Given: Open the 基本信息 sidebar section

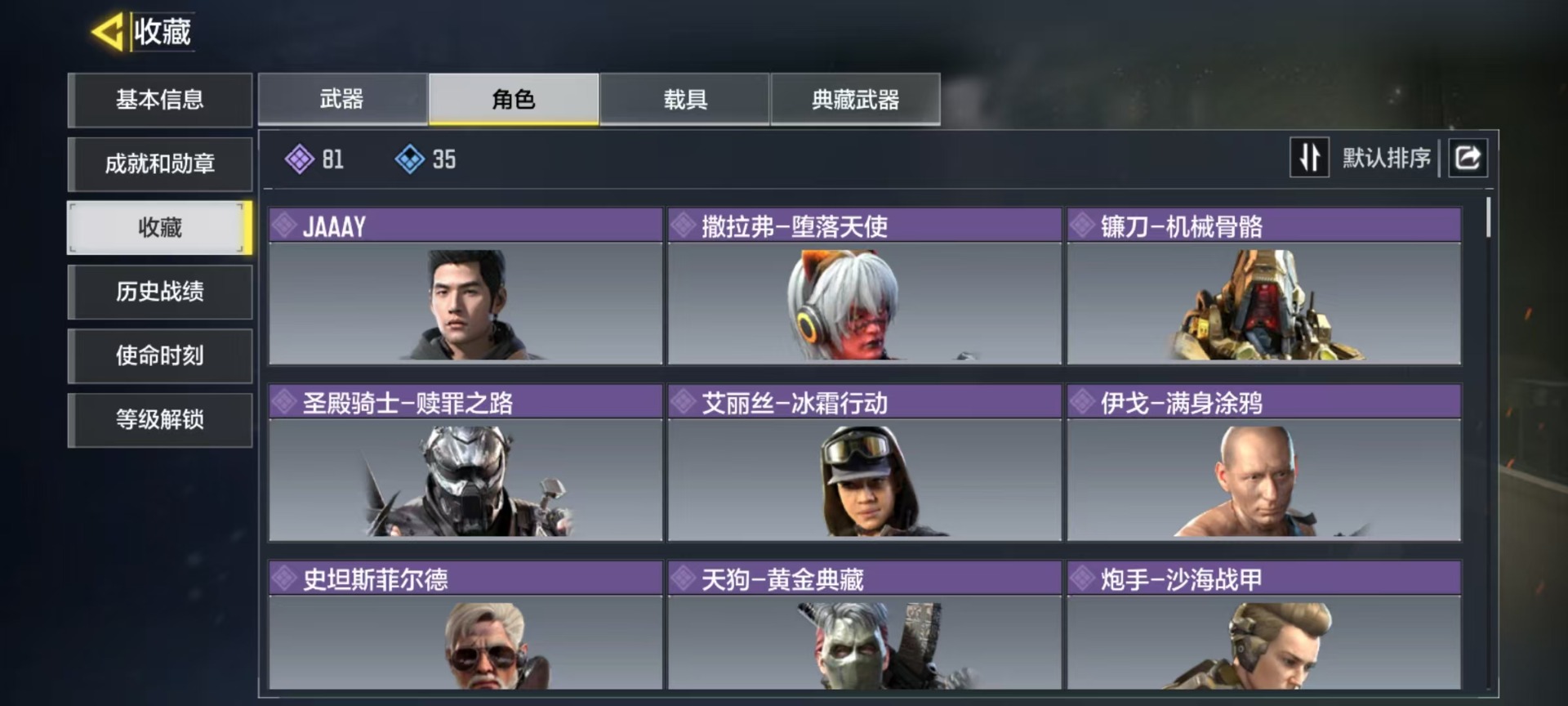Looking at the screenshot, I should coord(160,100).
